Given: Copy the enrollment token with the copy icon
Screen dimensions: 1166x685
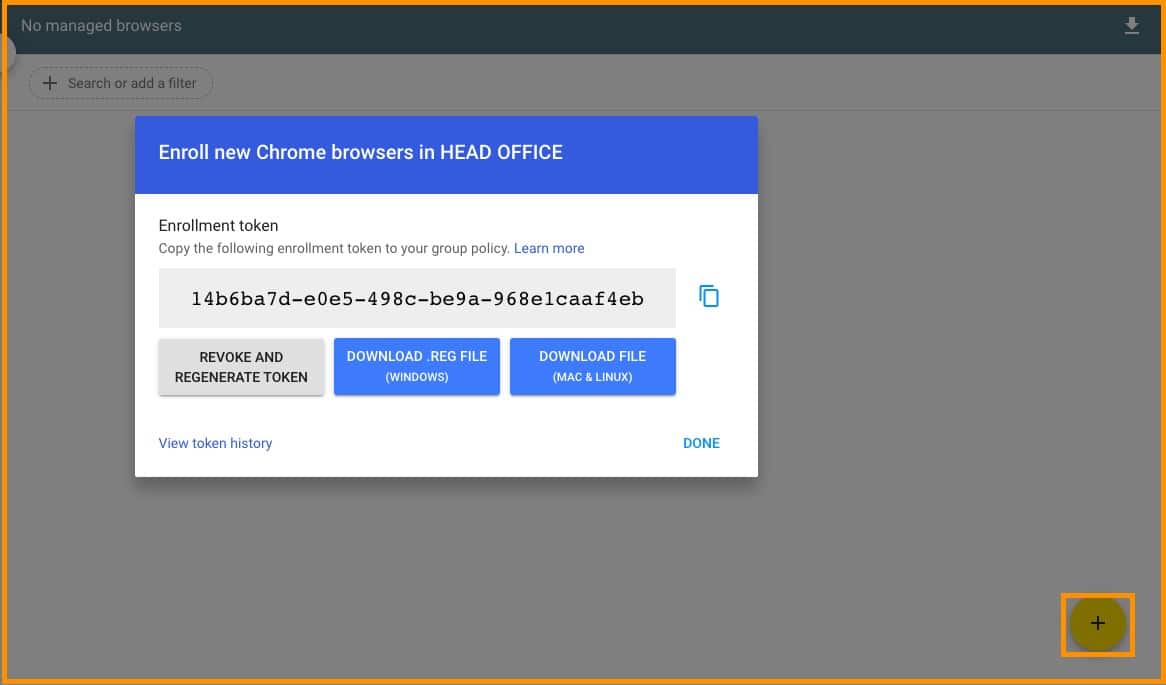Looking at the screenshot, I should tap(709, 297).
